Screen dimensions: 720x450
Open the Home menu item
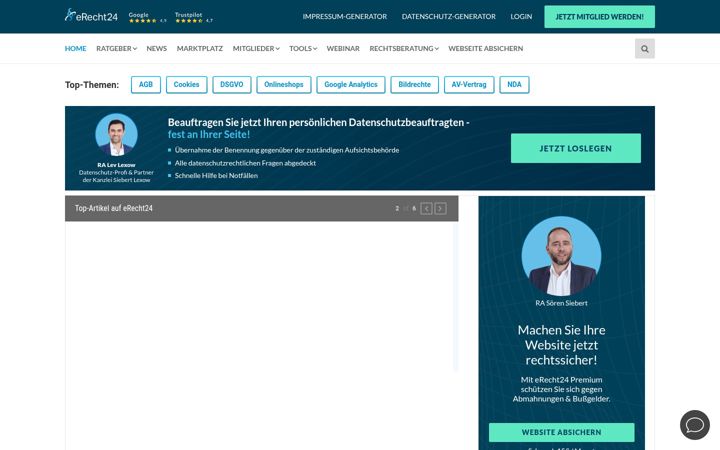pos(75,48)
